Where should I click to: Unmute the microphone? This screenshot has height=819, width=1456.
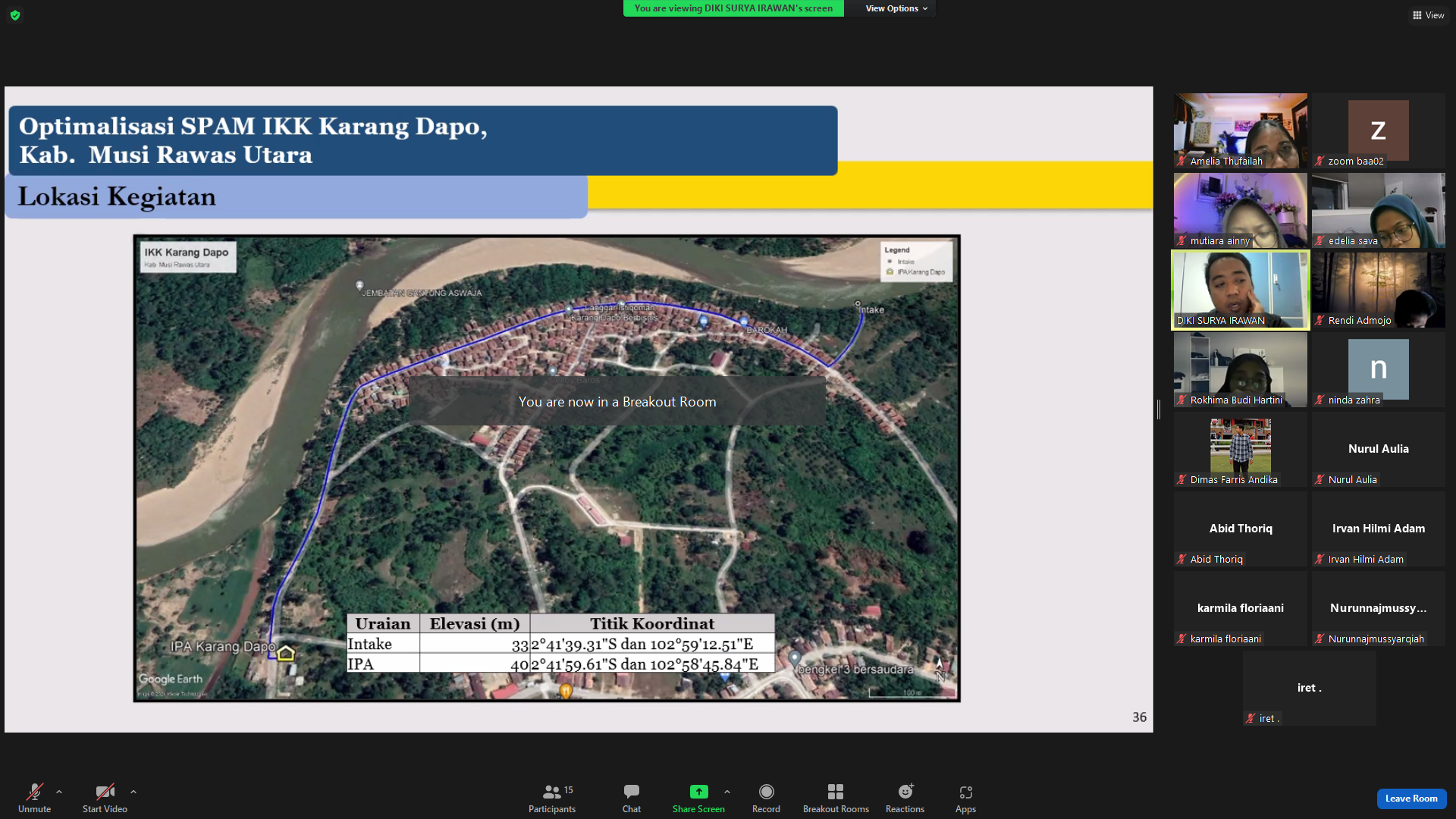tap(34, 798)
